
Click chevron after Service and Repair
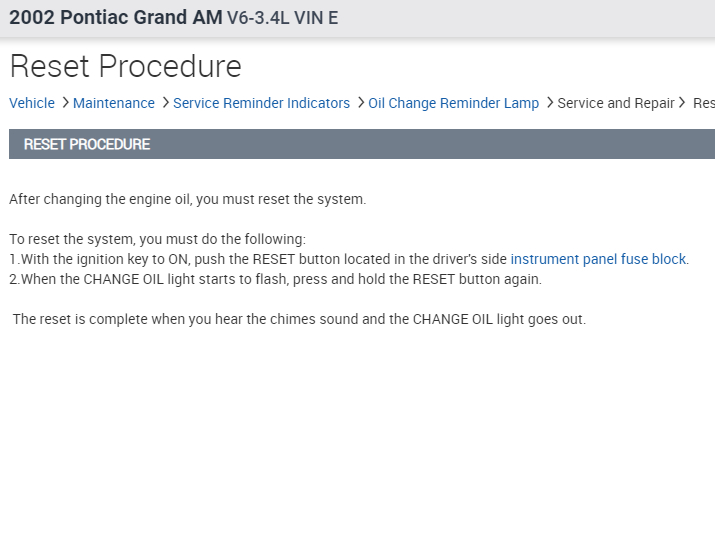coord(683,103)
